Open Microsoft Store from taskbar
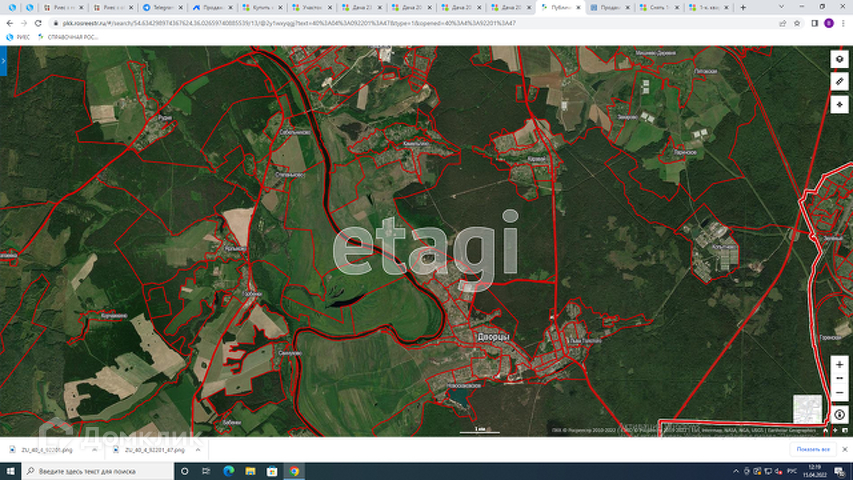The height and width of the screenshot is (480, 853). pos(272,471)
